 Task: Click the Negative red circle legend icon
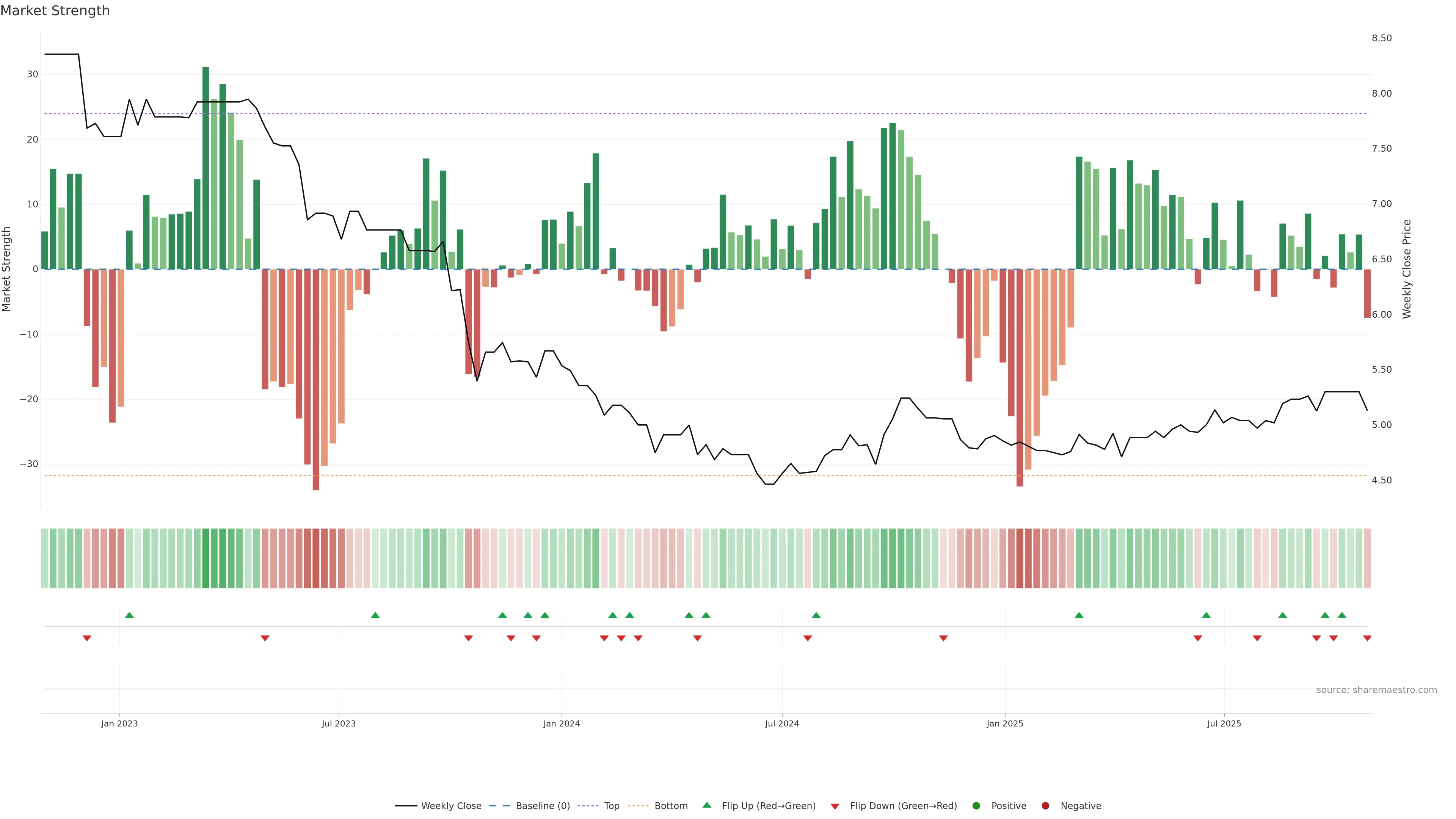coord(1045,805)
